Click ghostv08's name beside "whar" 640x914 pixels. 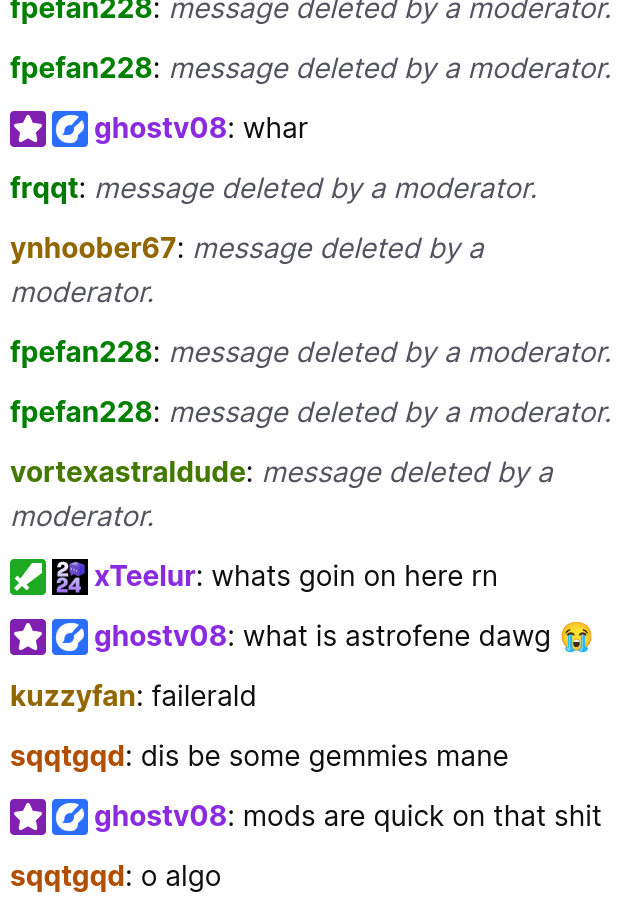coord(160,128)
